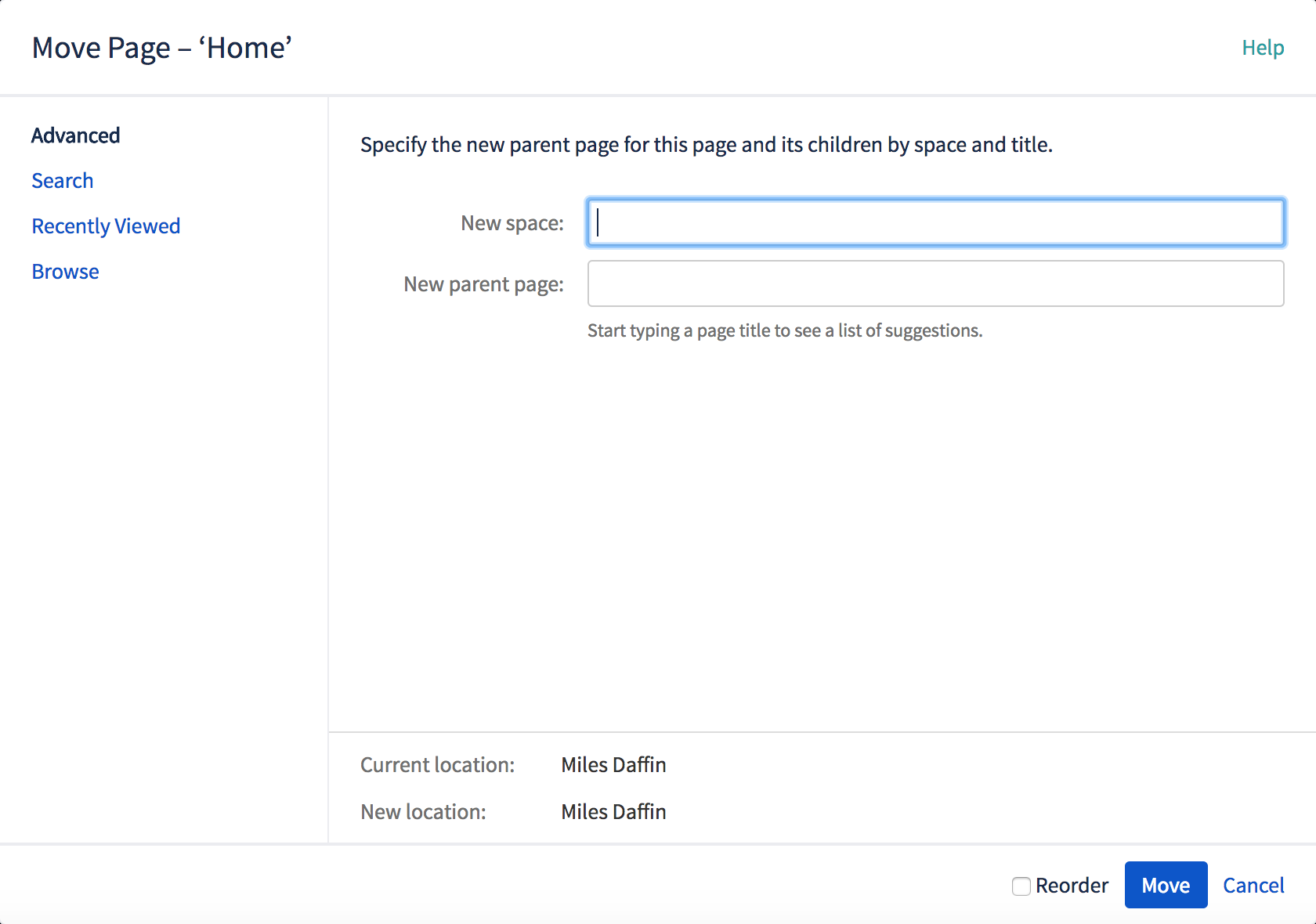Open the Recently Viewed tab
Screen dimensions: 1316x924
106,226
